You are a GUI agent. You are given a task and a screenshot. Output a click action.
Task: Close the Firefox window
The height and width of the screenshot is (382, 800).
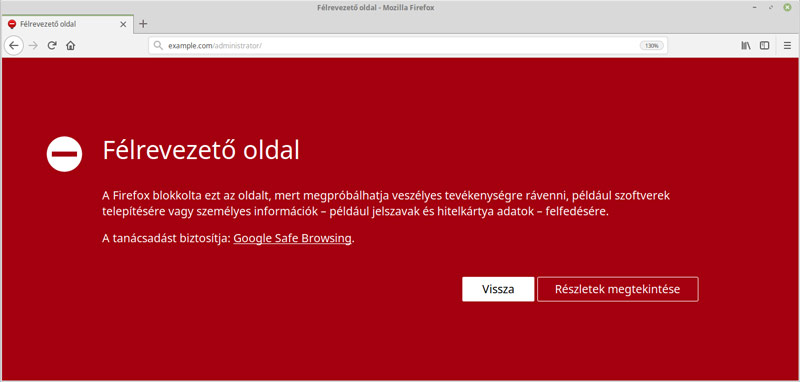[x=787, y=8]
